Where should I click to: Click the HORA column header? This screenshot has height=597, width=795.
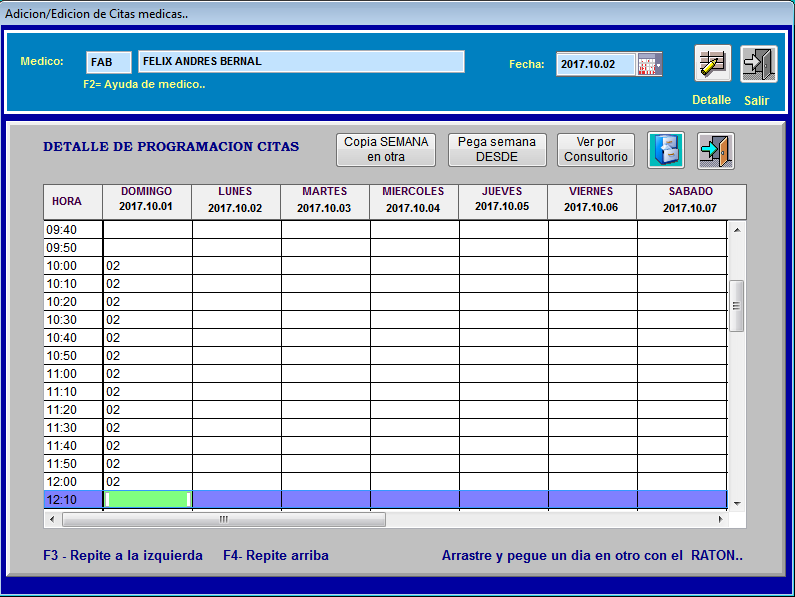pos(73,202)
